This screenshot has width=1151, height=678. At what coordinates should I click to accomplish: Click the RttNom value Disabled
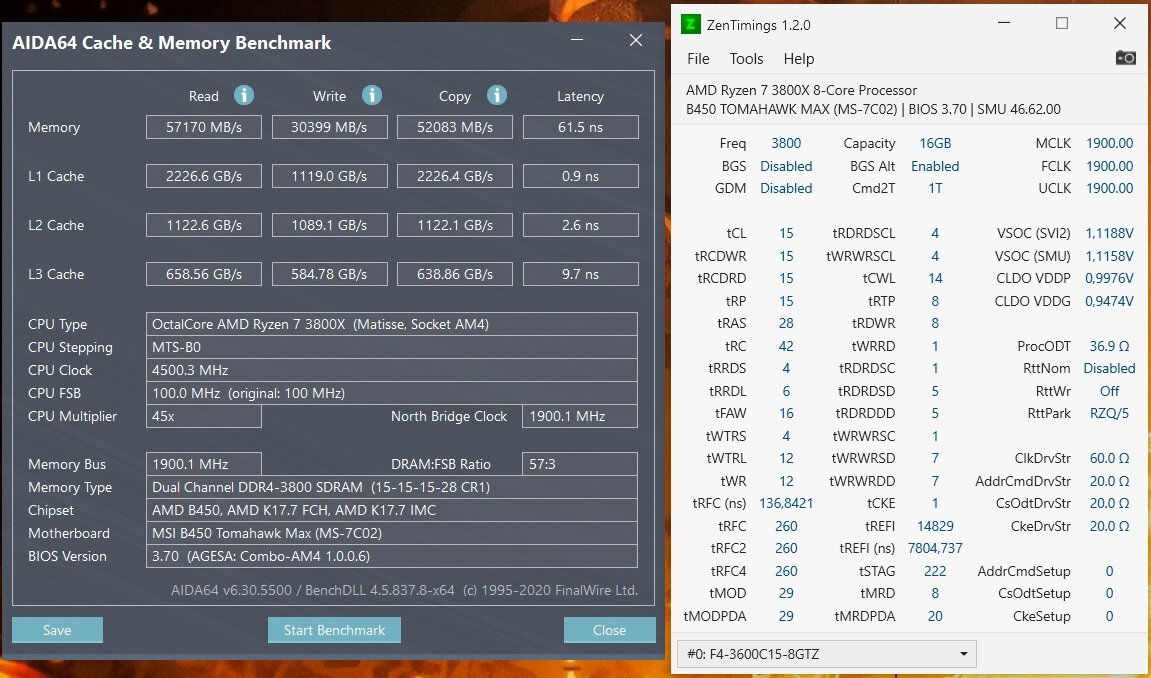coord(1109,368)
